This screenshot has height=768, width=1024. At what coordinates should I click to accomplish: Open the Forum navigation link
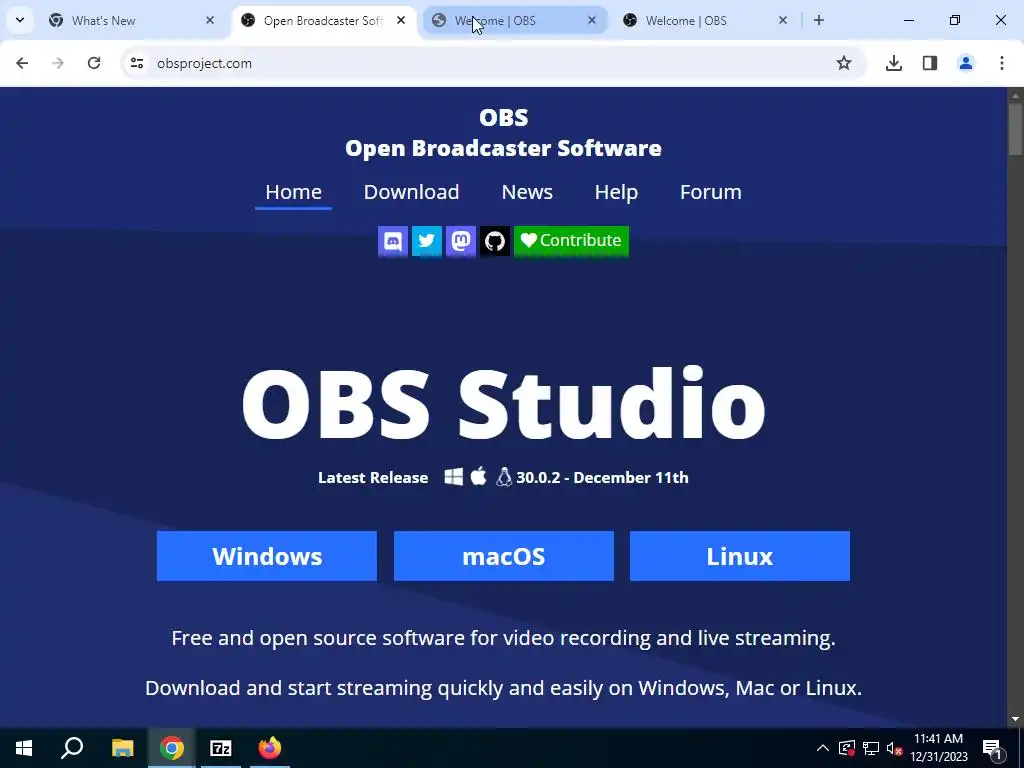click(x=711, y=192)
